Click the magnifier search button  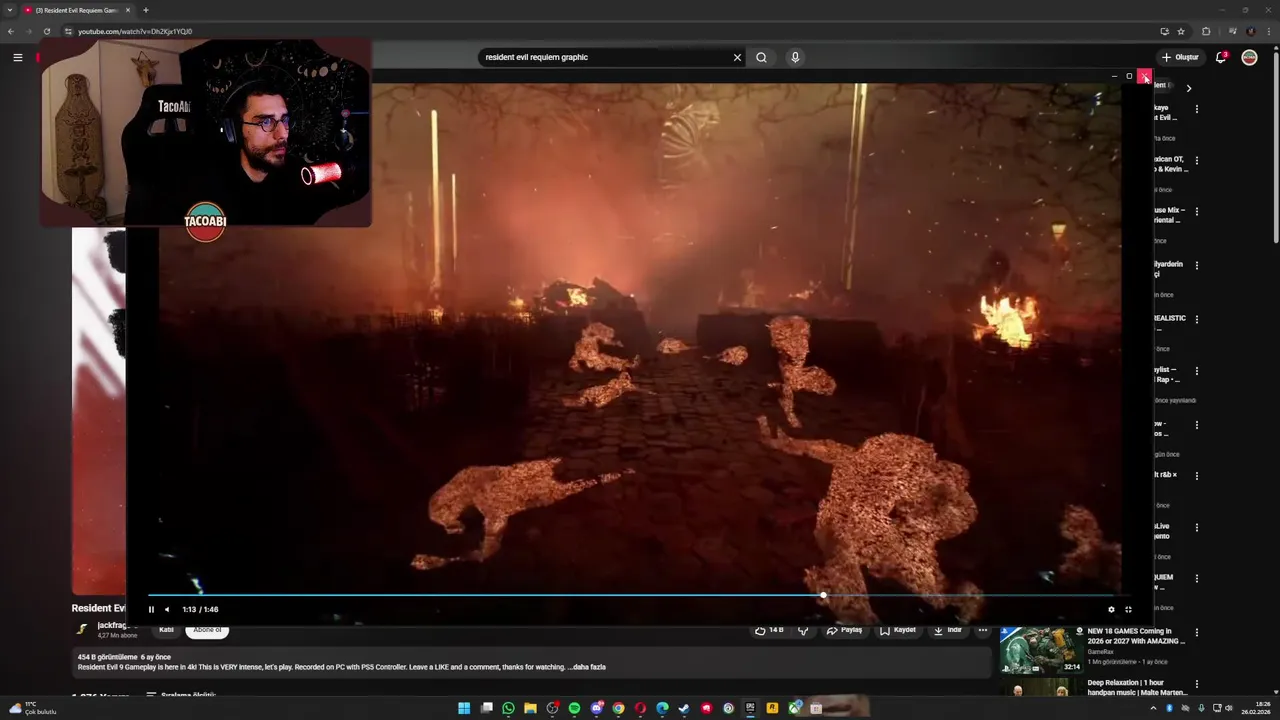pyautogui.click(x=761, y=57)
